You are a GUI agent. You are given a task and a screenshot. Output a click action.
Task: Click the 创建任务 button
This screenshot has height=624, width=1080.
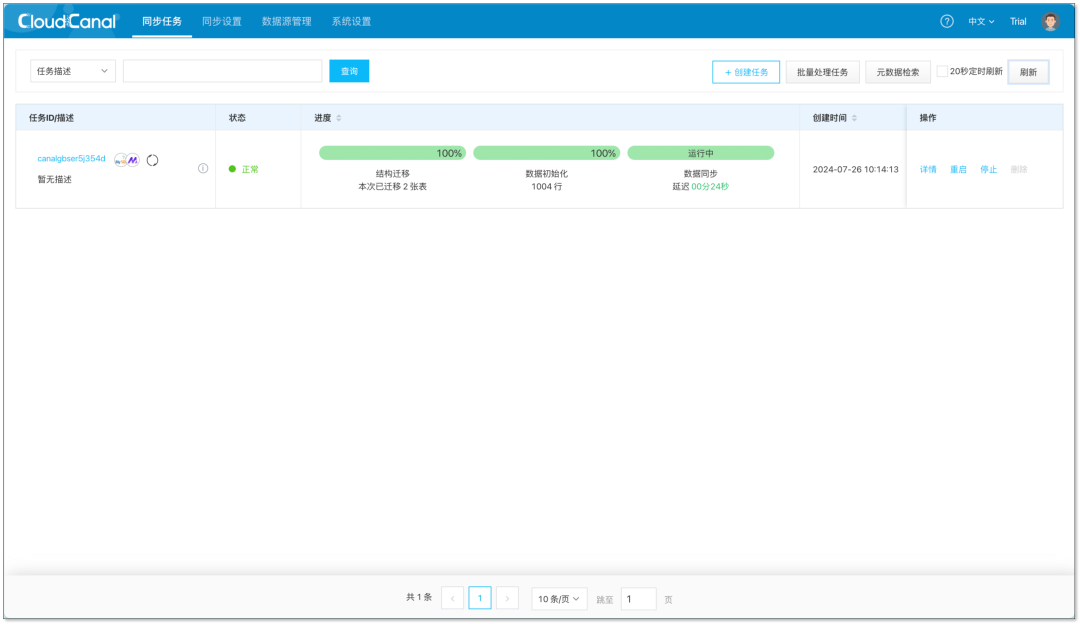(x=746, y=72)
